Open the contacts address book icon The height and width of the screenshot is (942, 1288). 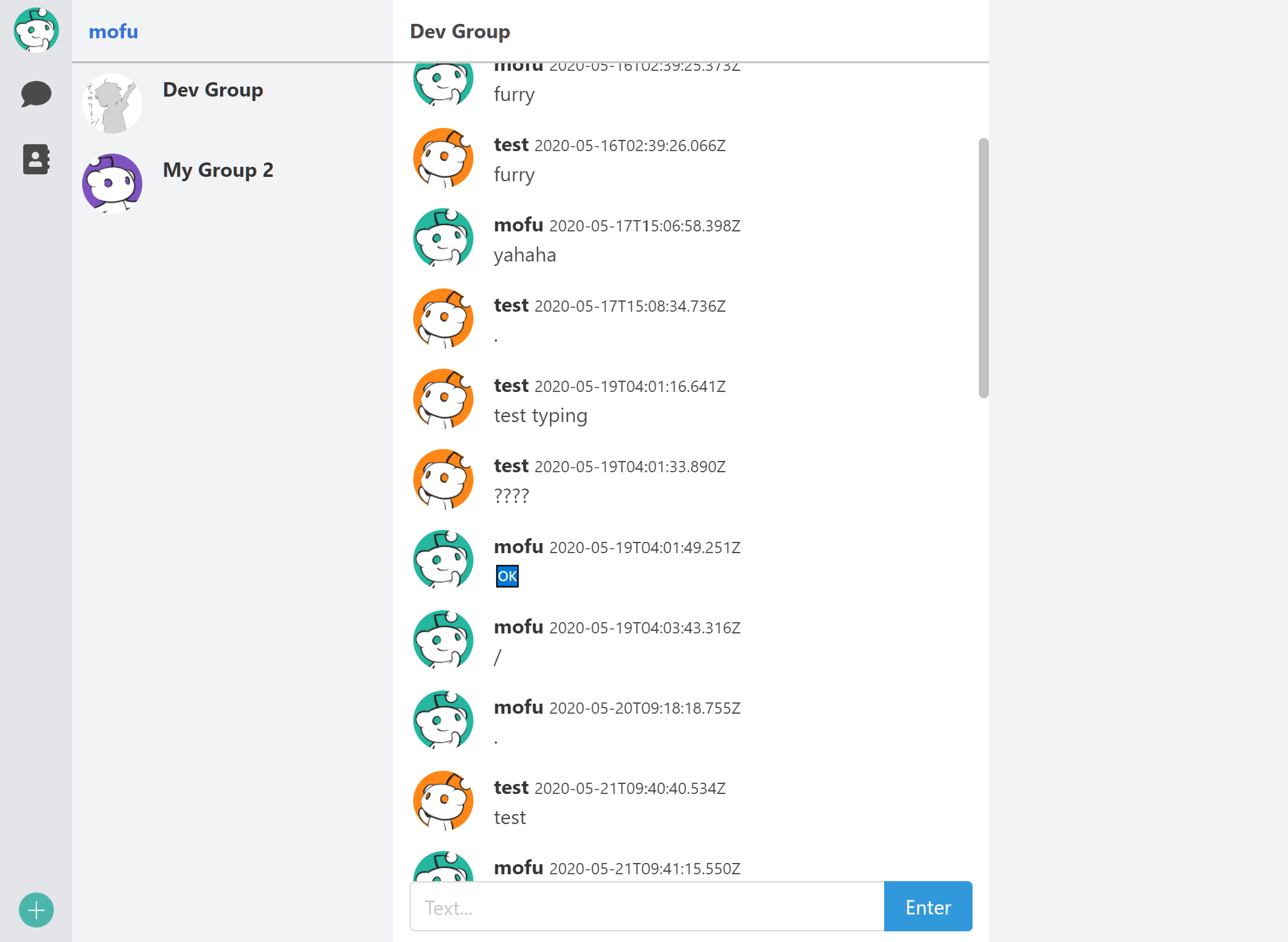[36, 159]
